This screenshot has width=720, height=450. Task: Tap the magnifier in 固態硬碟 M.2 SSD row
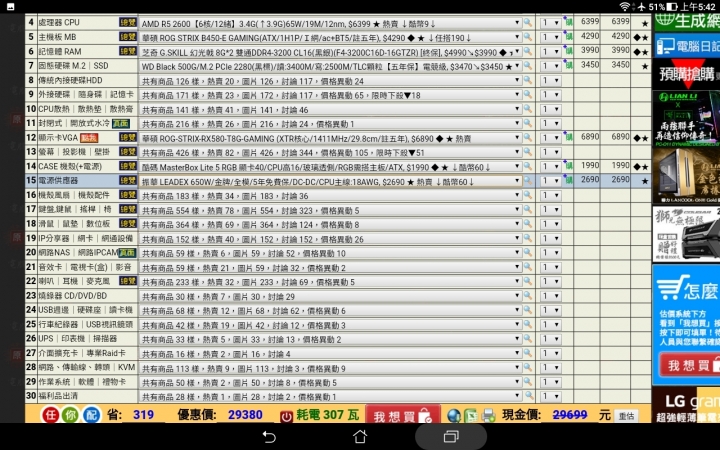[528, 66]
